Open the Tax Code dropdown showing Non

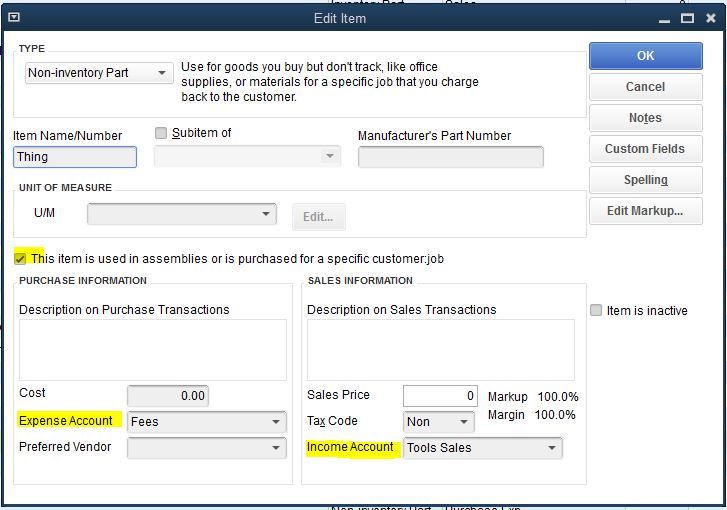click(x=439, y=421)
